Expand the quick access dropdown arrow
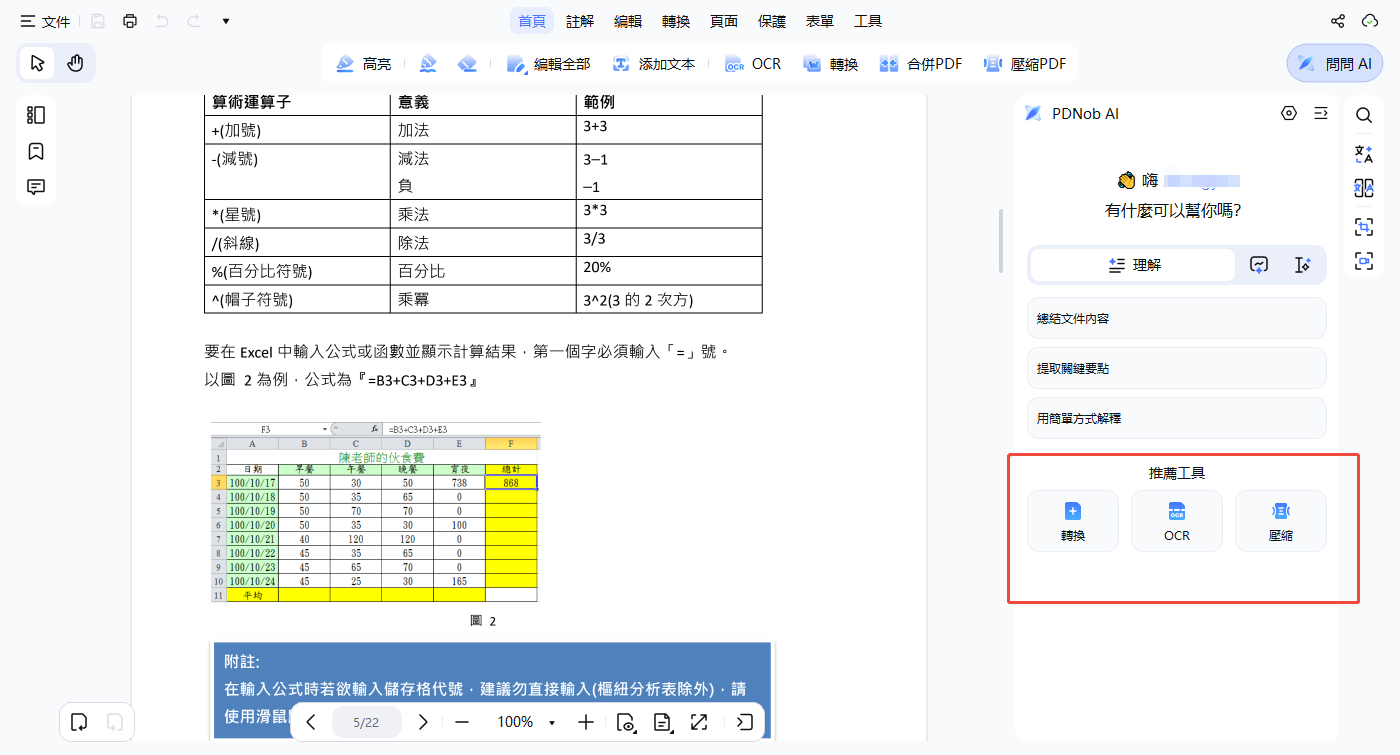The image size is (1400, 755). 226,21
